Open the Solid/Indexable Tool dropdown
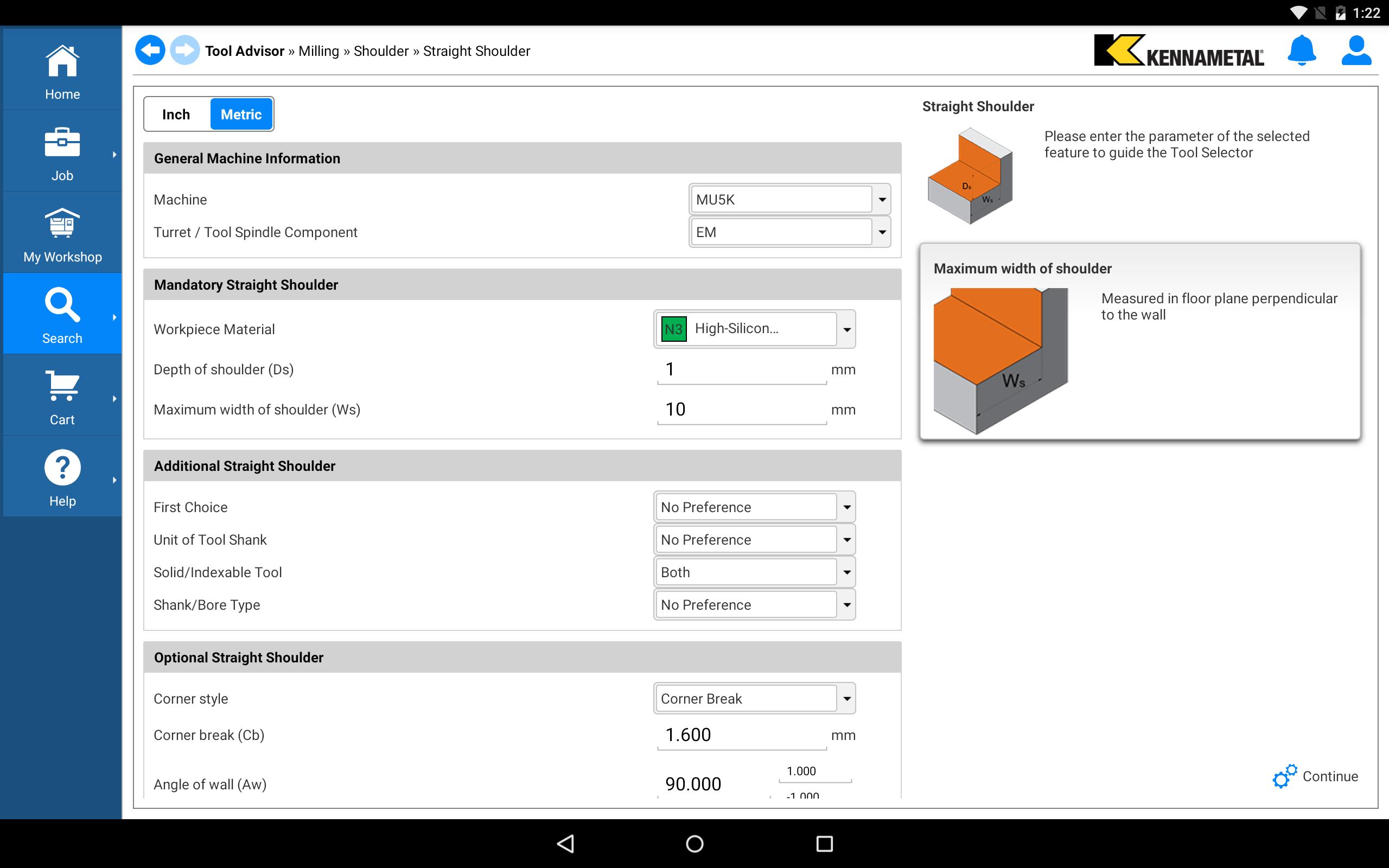 (x=754, y=572)
